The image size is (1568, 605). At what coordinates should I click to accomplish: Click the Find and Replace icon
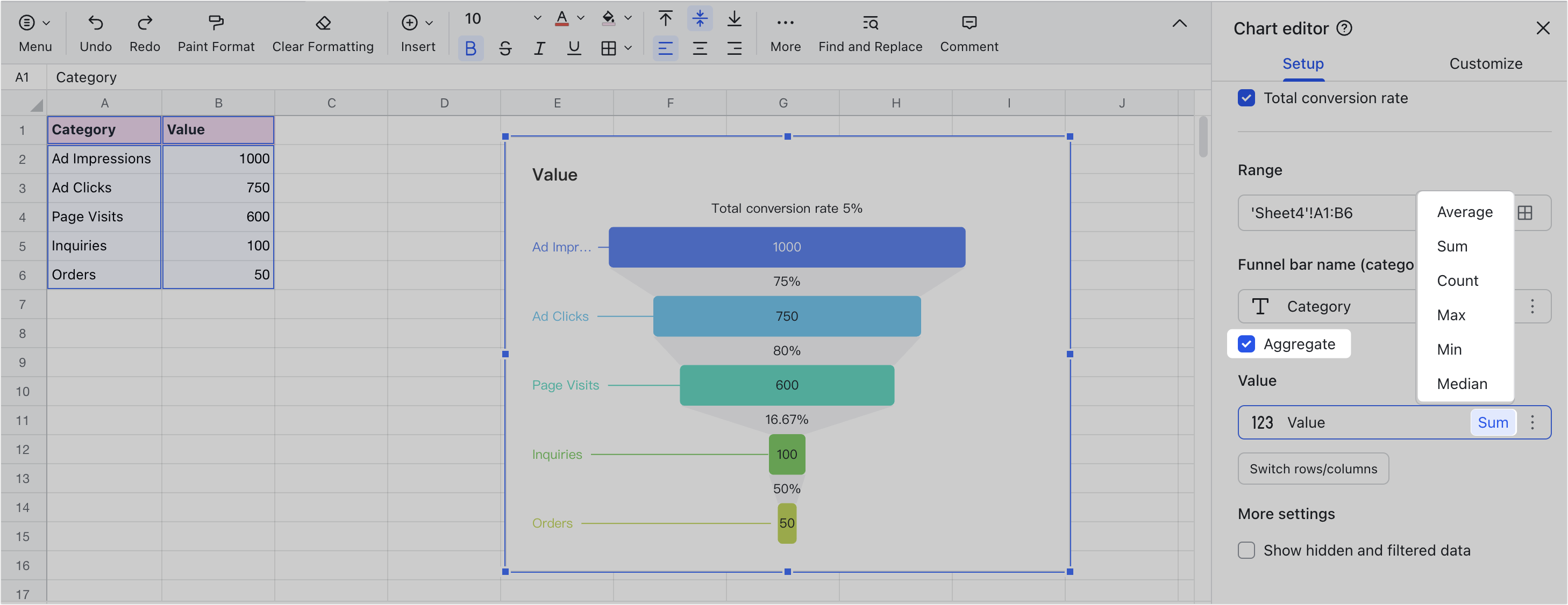click(870, 23)
